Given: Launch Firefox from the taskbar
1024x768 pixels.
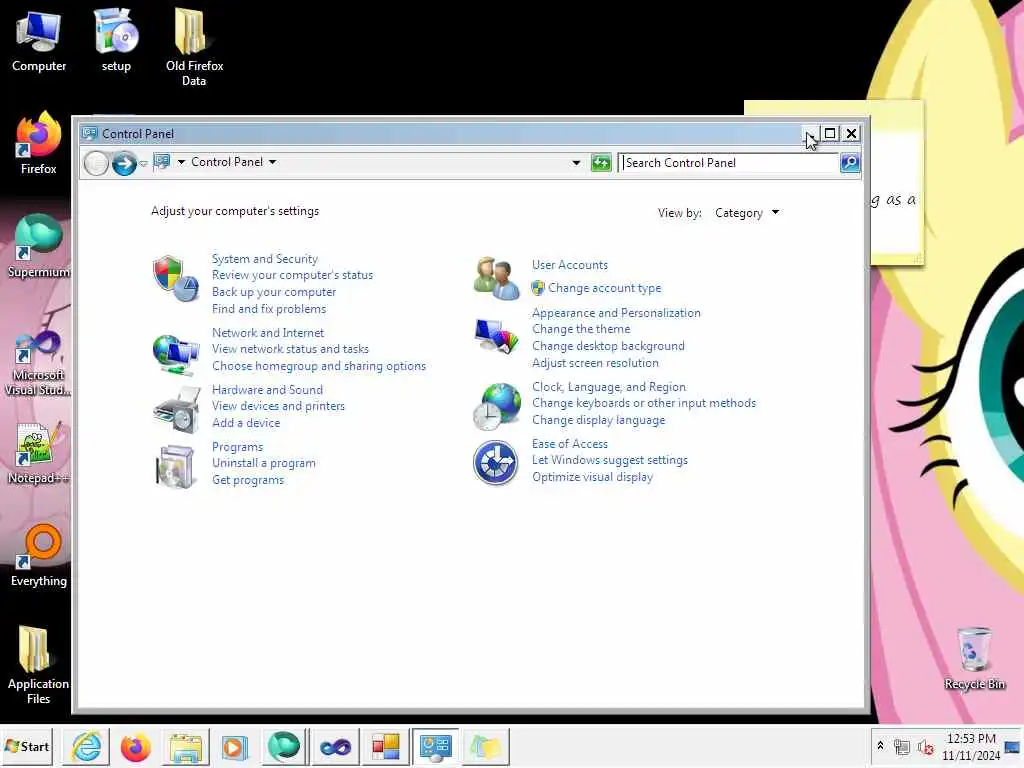Looking at the screenshot, I should pos(136,746).
